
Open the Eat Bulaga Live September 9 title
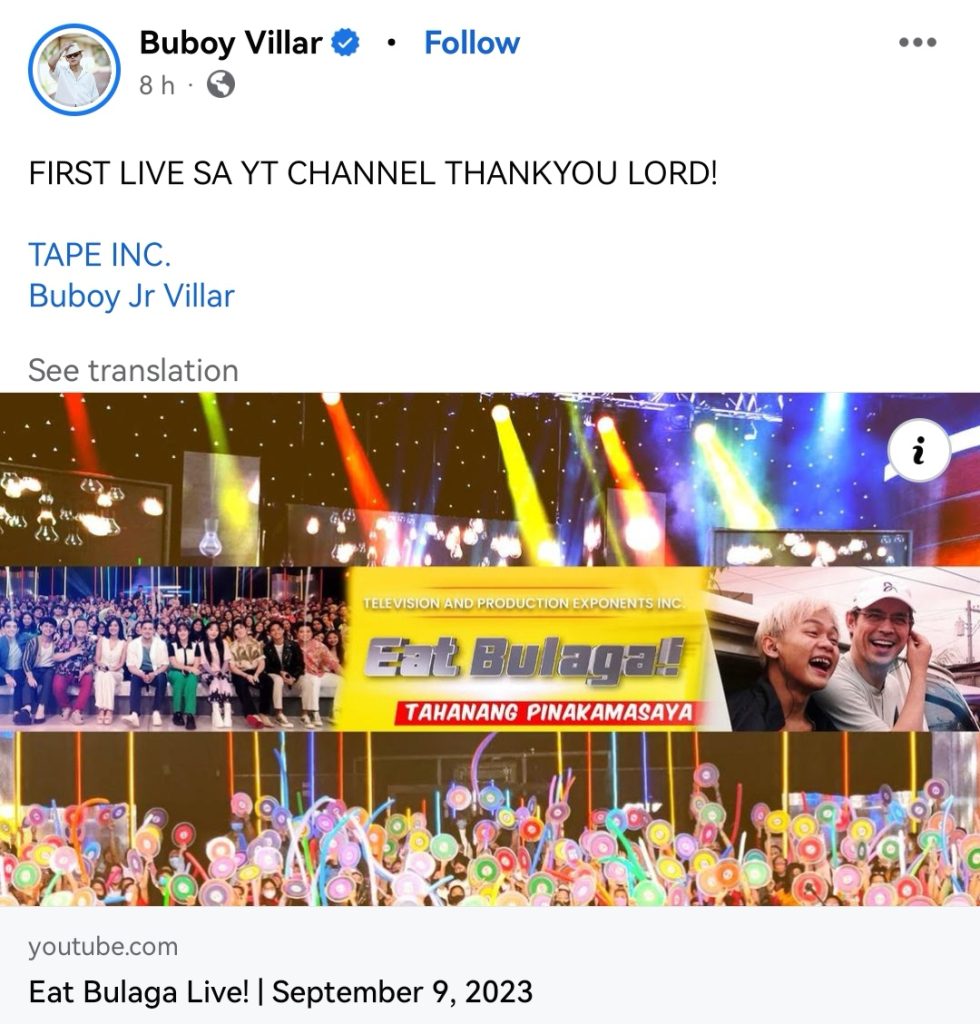click(281, 992)
